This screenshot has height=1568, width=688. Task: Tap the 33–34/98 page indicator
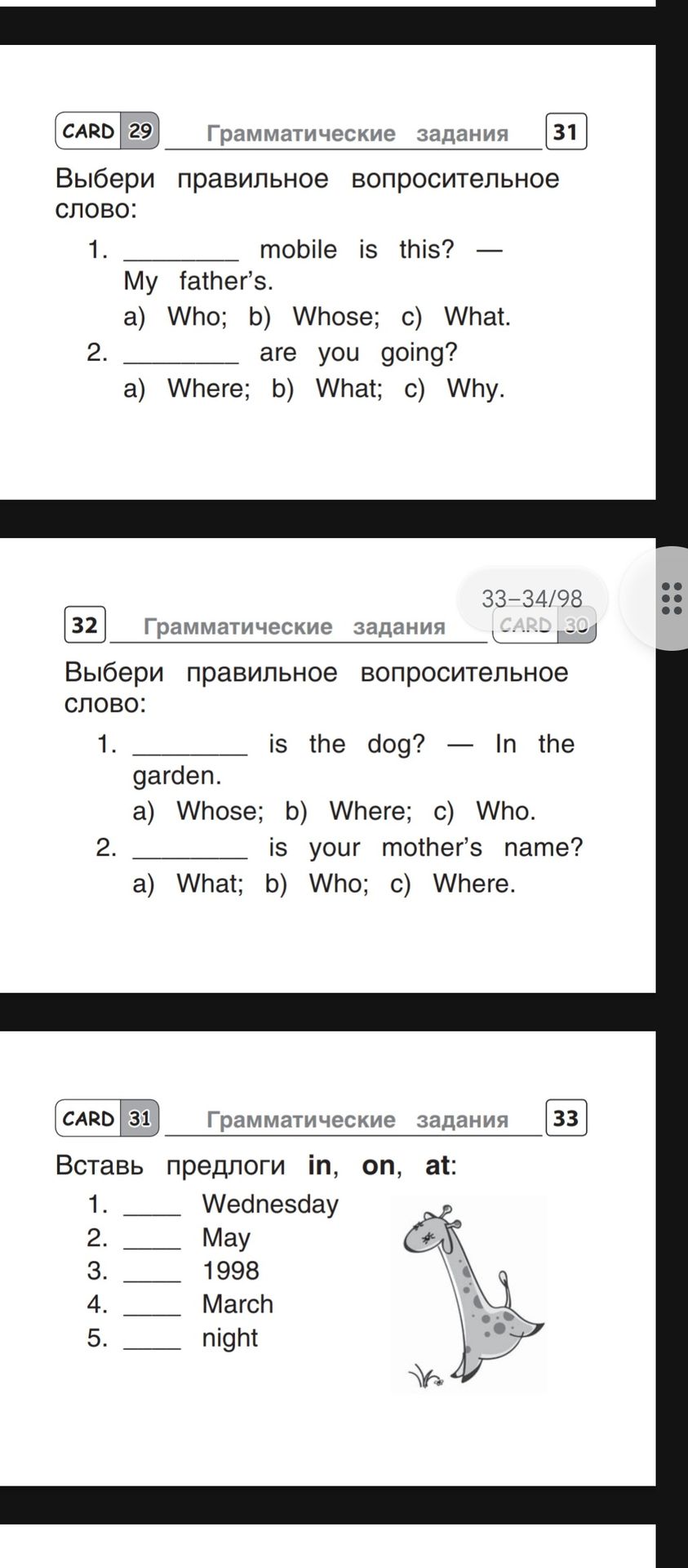tap(532, 599)
